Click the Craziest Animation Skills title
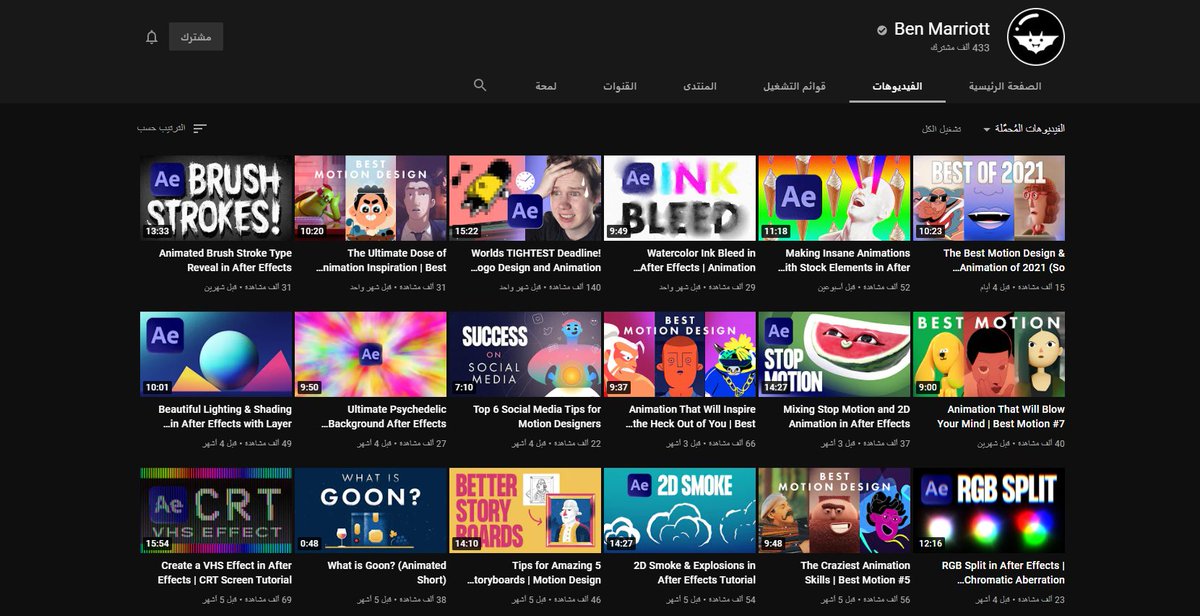Image resolution: width=1200 pixels, height=616 pixels. tap(855, 572)
